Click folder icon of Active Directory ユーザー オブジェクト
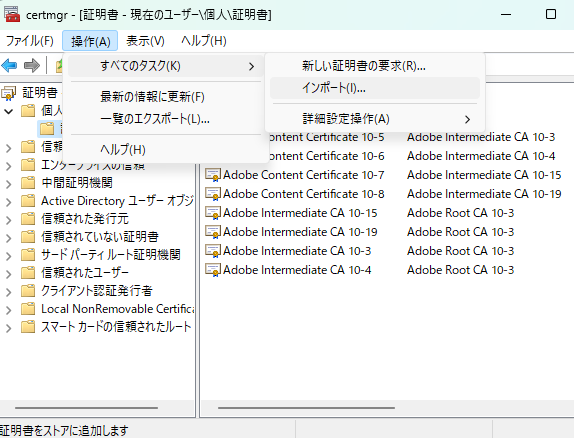The height and width of the screenshot is (438, 574). [x=28, y=201]
